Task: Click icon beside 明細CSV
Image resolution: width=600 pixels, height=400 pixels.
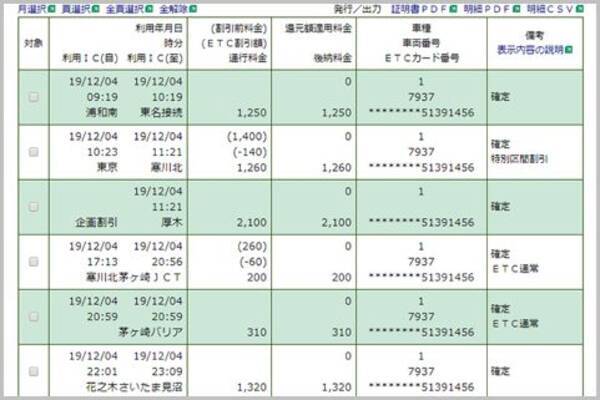Action: click(x=579, y=8)
